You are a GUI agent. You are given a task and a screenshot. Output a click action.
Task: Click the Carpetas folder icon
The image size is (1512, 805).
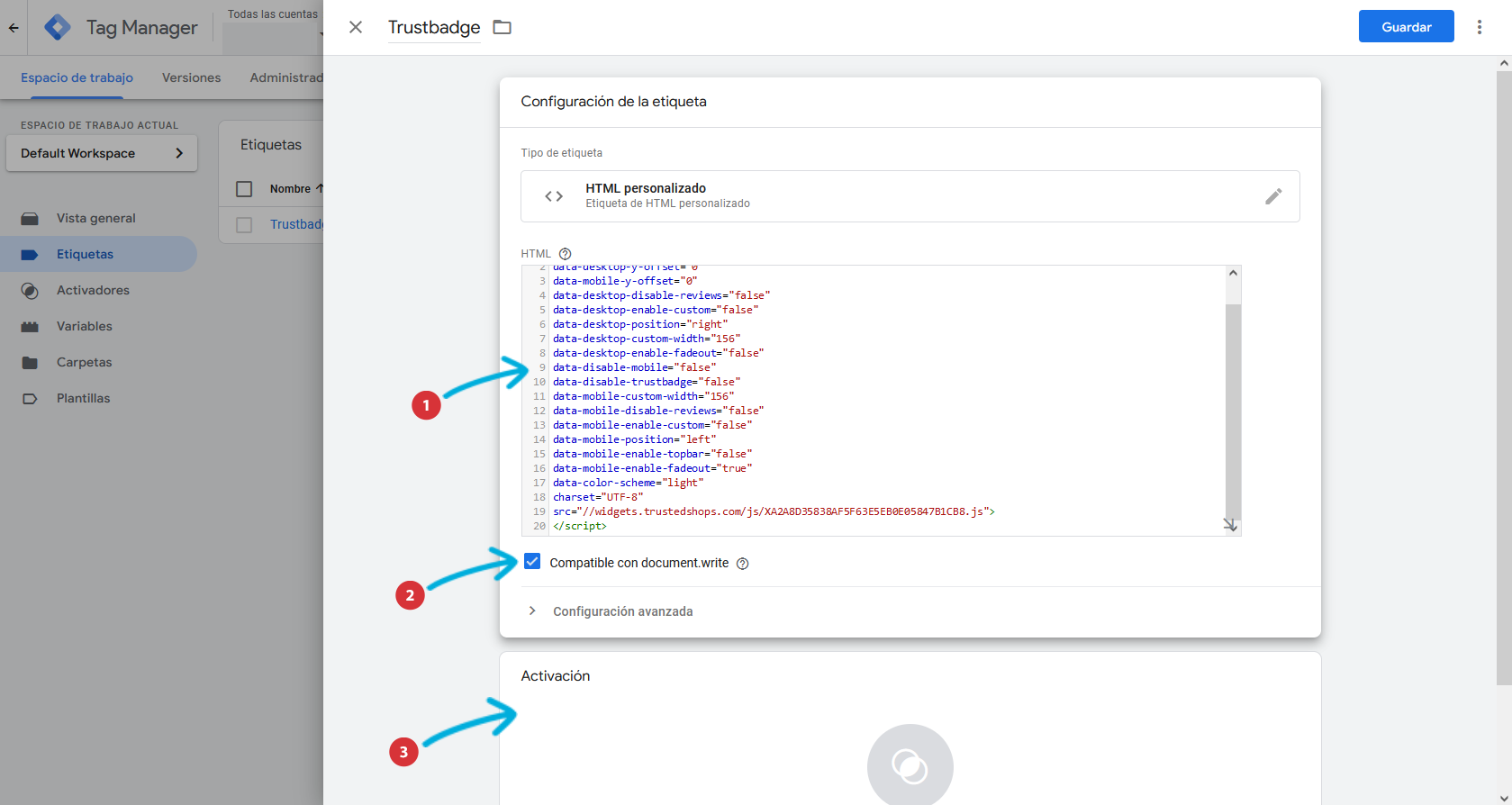[x=30, y=363]
